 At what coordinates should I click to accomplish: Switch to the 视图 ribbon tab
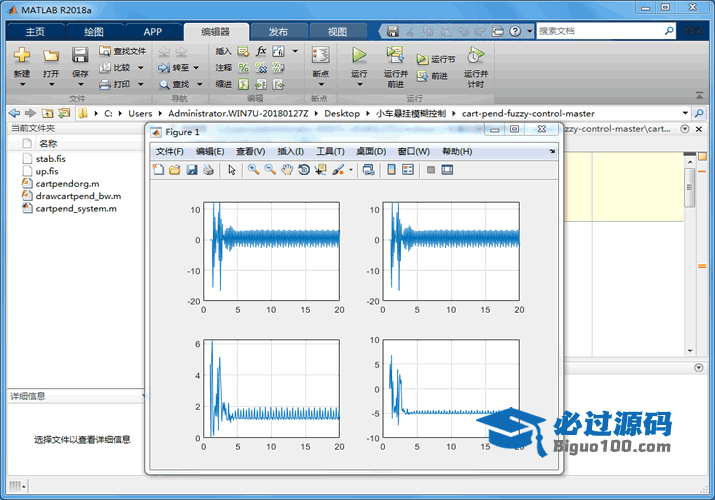tap(337, 32)
